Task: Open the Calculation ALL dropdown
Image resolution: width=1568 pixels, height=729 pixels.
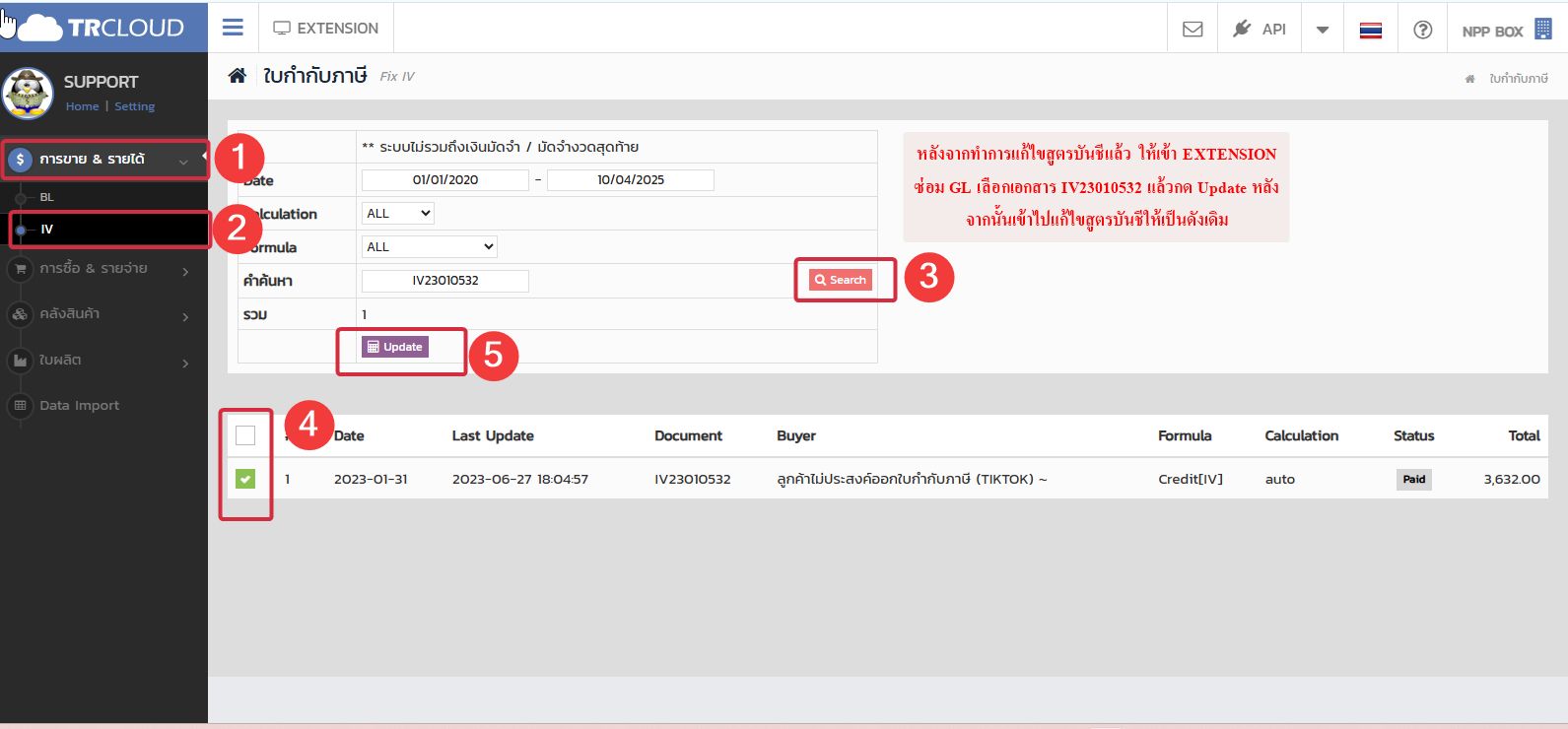Action: tap(398, 214)
